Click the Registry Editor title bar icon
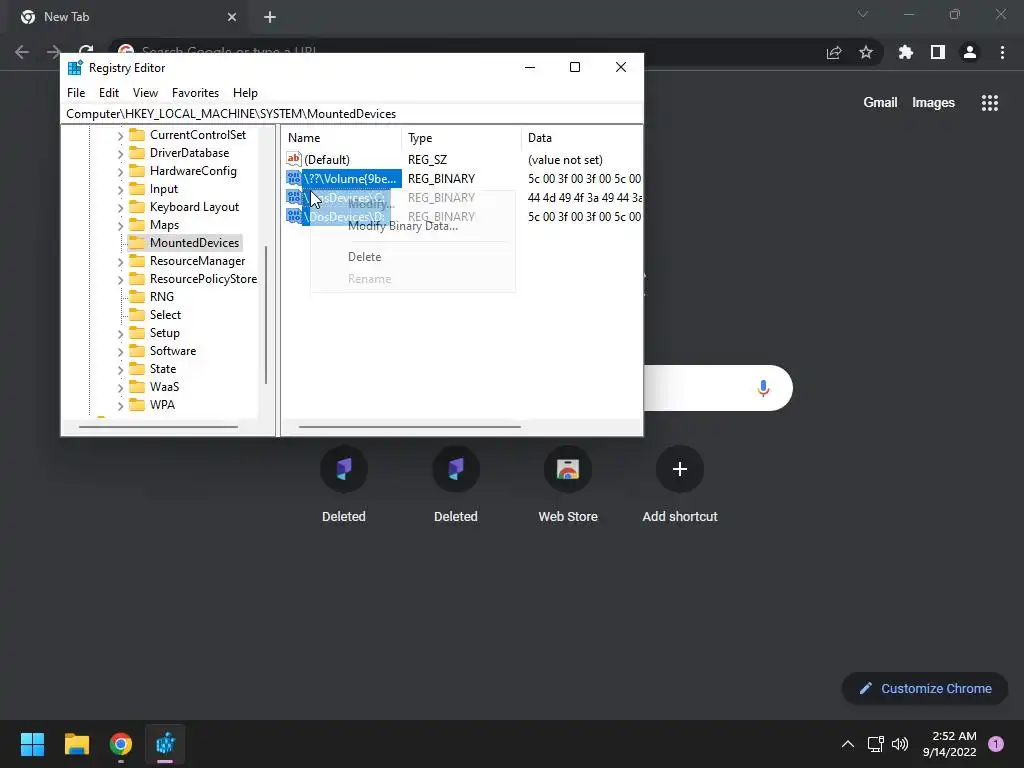Image resolution: width=1024 pixels, height=768 pixels. tap(75, 68)
